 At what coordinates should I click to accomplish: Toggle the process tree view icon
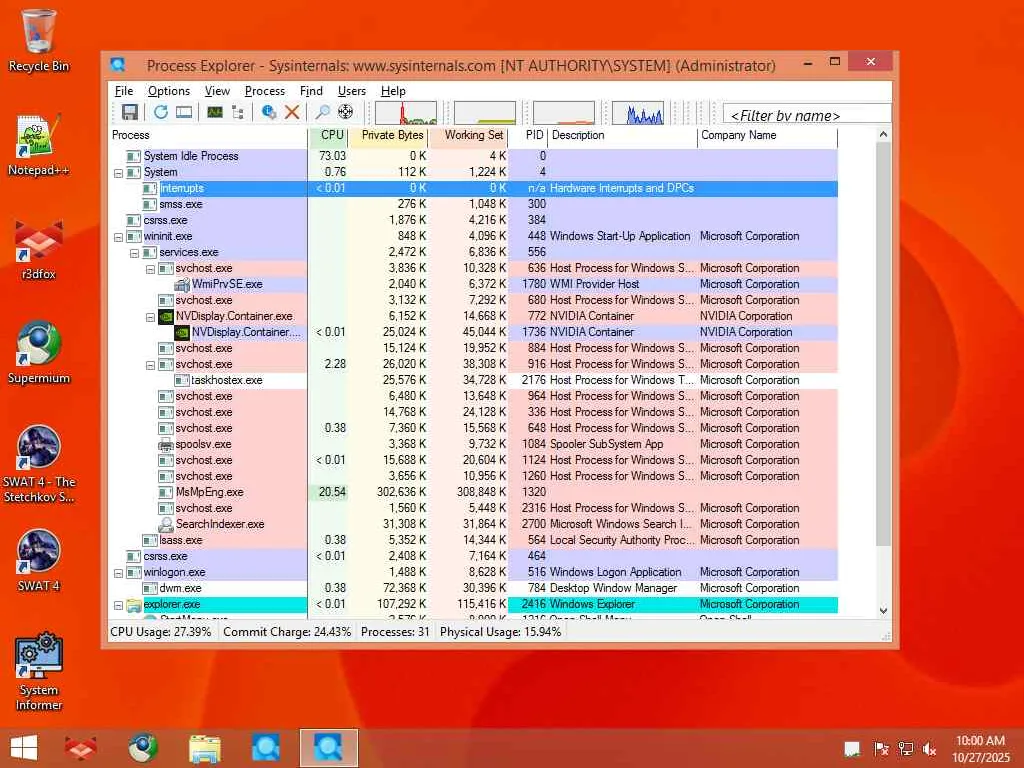(238, 112)
